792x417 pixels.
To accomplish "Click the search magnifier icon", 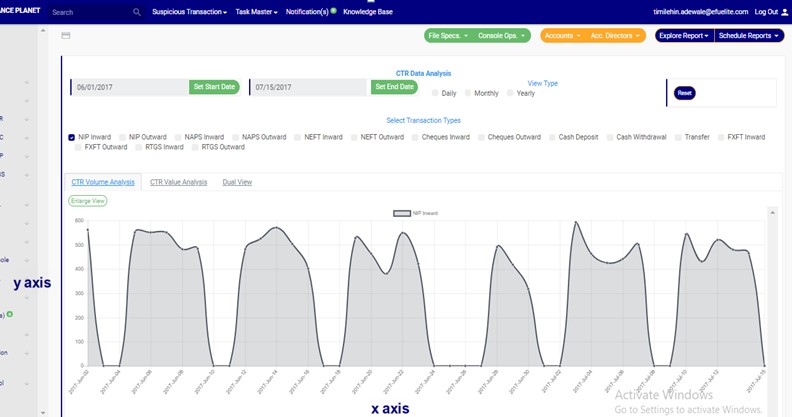I will [137, 12].
